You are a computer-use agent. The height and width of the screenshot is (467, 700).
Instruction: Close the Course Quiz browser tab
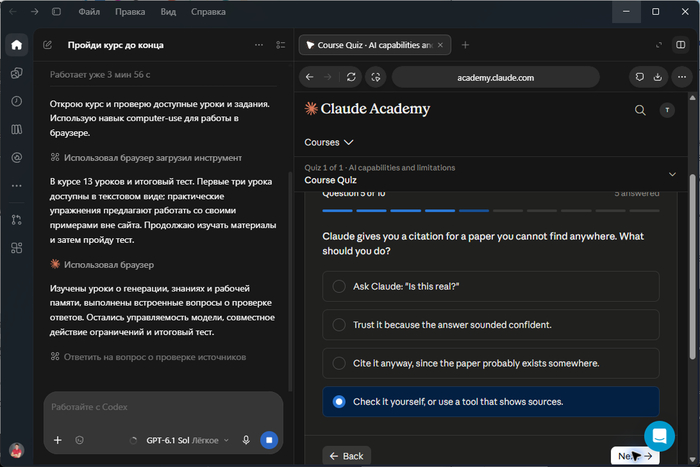440,45
